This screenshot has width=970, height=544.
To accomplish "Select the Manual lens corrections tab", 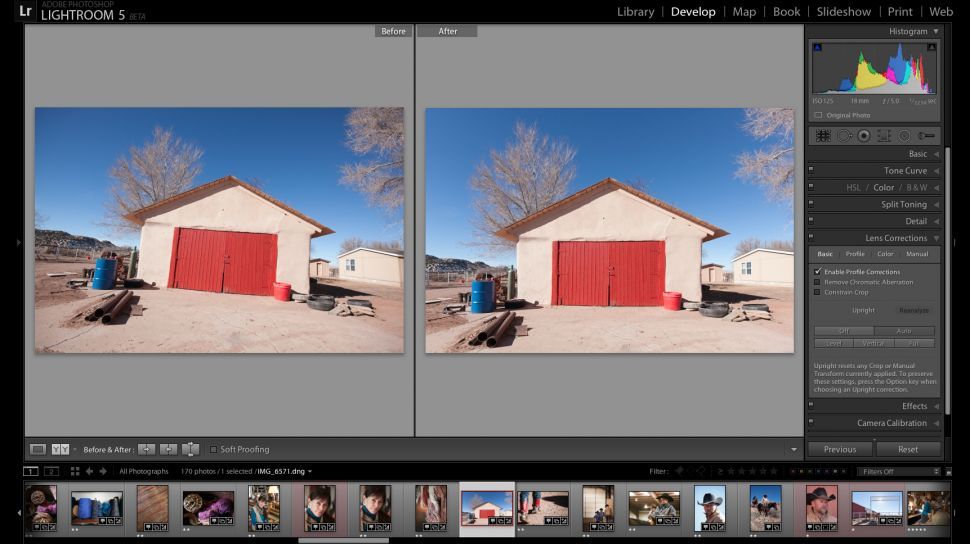I will (x=917, y=254).
